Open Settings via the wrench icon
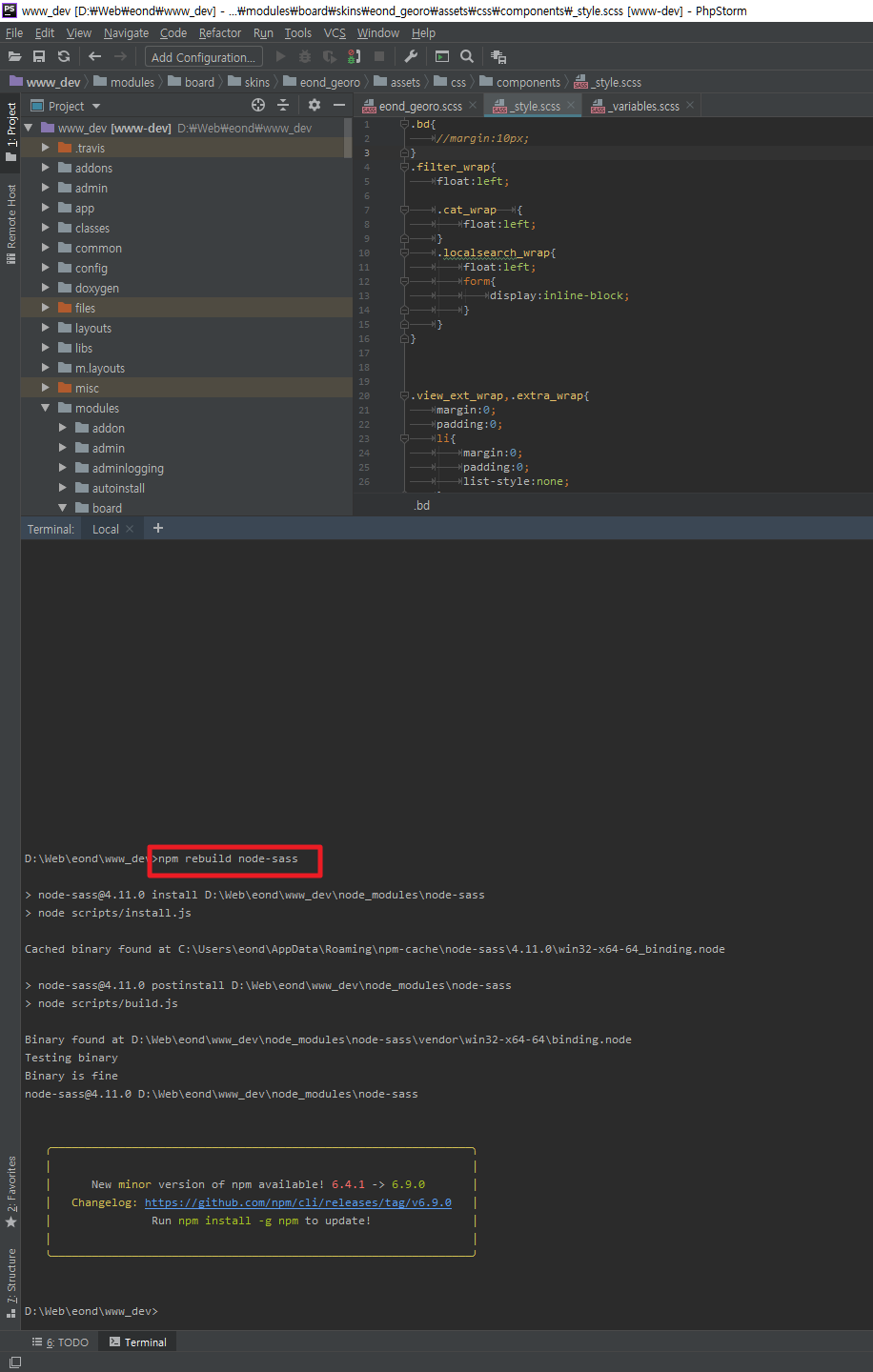Screen dimensions: 873x1372 [411, 57]
